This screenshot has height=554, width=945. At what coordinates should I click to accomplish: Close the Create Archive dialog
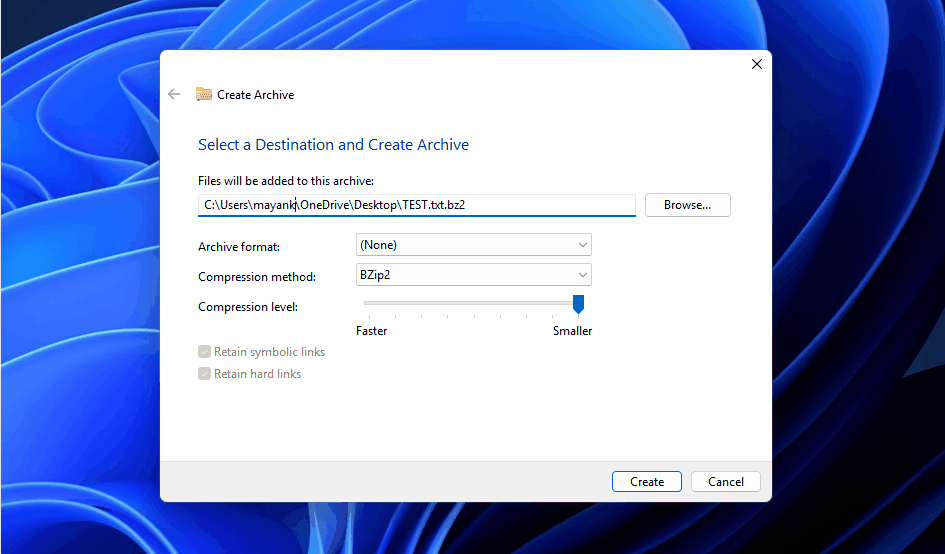[757, 64]
